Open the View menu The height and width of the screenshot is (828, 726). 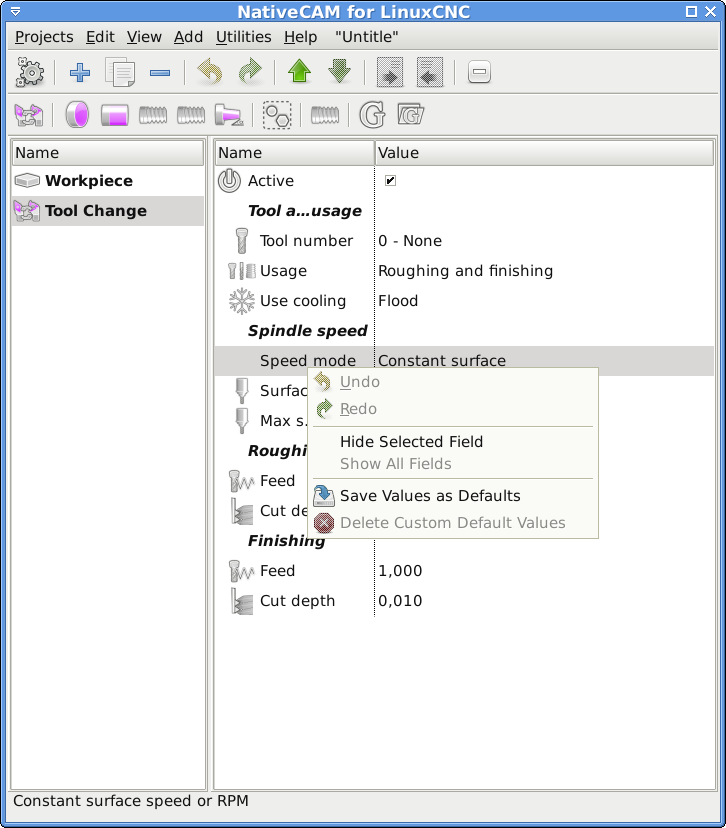[x=144, y=37]
